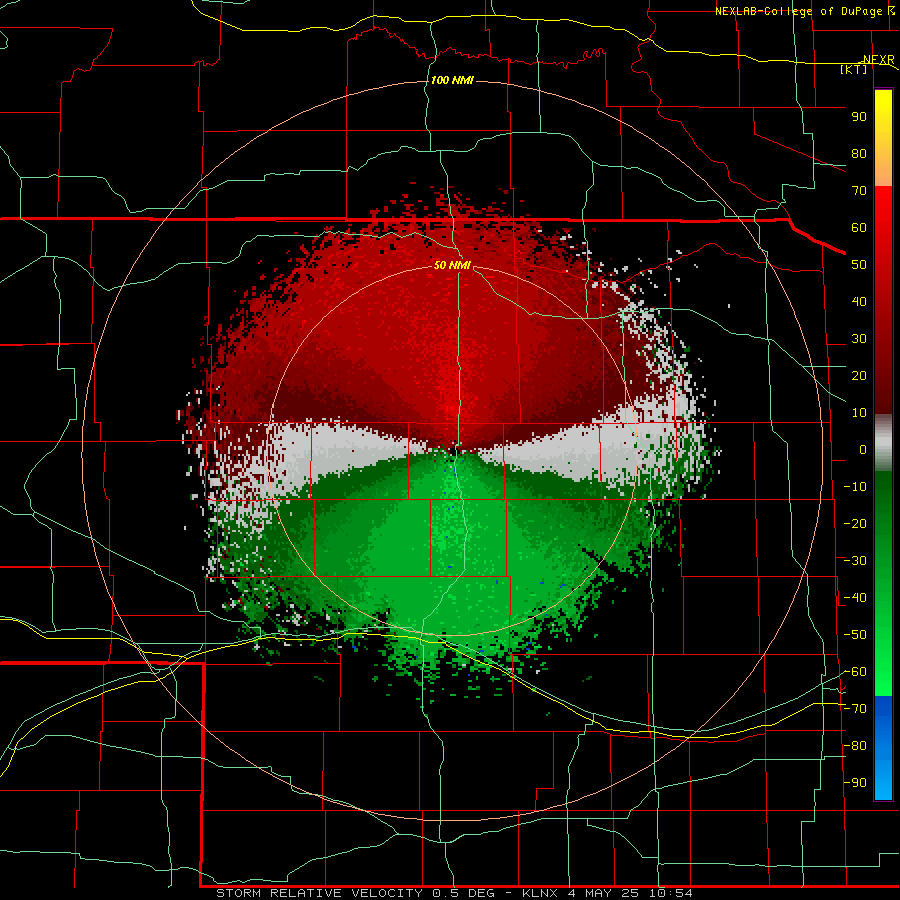
Task: Click the -40 value on the velocity scale
Action: (x=855, y=598)
